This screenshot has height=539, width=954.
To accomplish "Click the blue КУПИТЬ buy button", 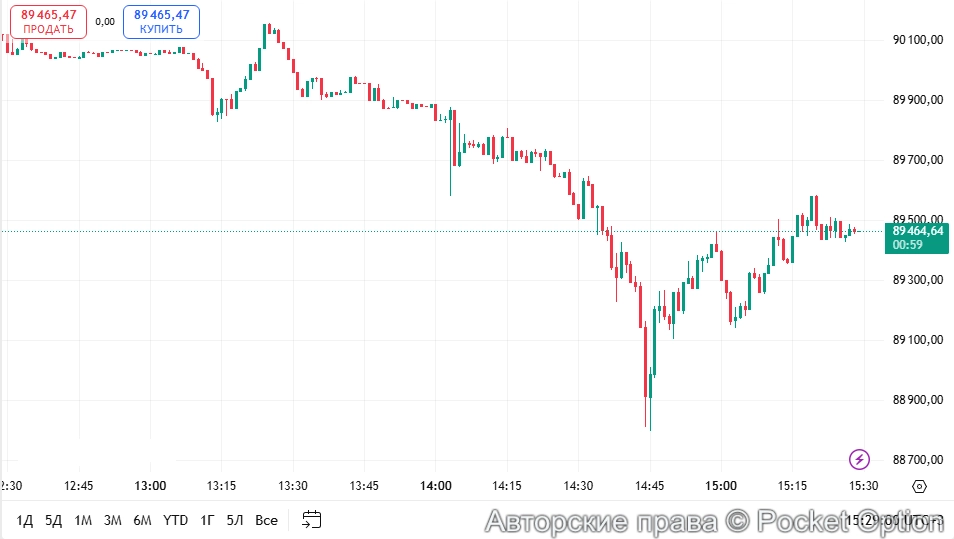I will pos(161,22).
